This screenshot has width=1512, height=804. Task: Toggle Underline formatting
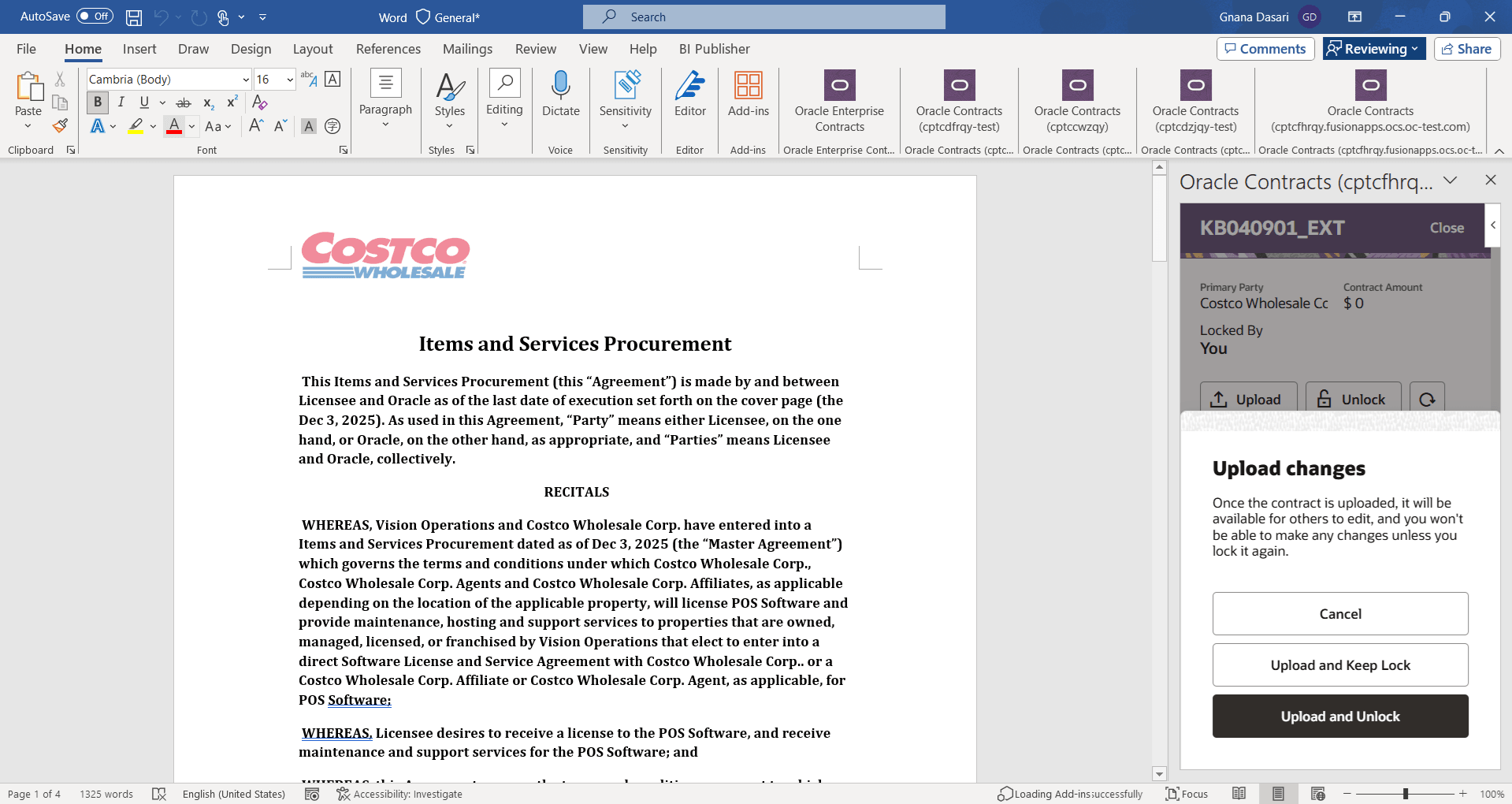click(144, 102)
